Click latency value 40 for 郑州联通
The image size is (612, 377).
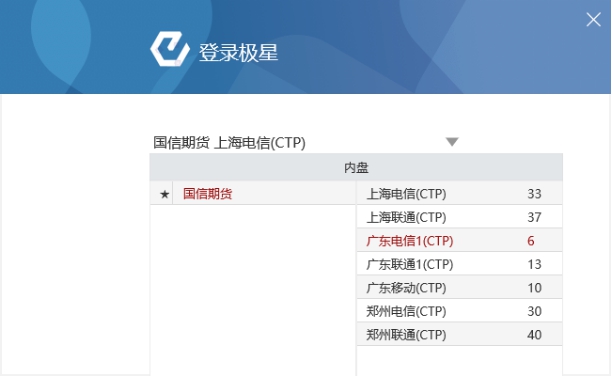point(534,334)
